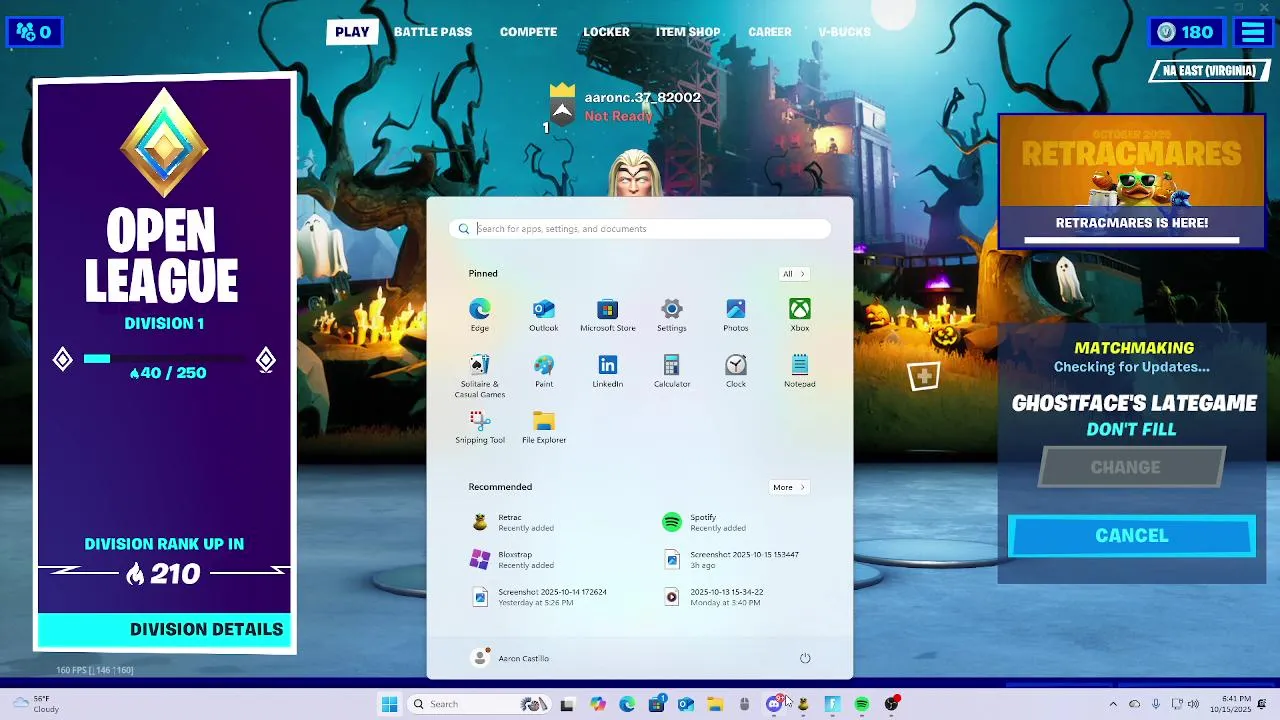Screen dimensions: 1280x720
Task: Click the Start menu search box
Action: click(x=640, y=229)
